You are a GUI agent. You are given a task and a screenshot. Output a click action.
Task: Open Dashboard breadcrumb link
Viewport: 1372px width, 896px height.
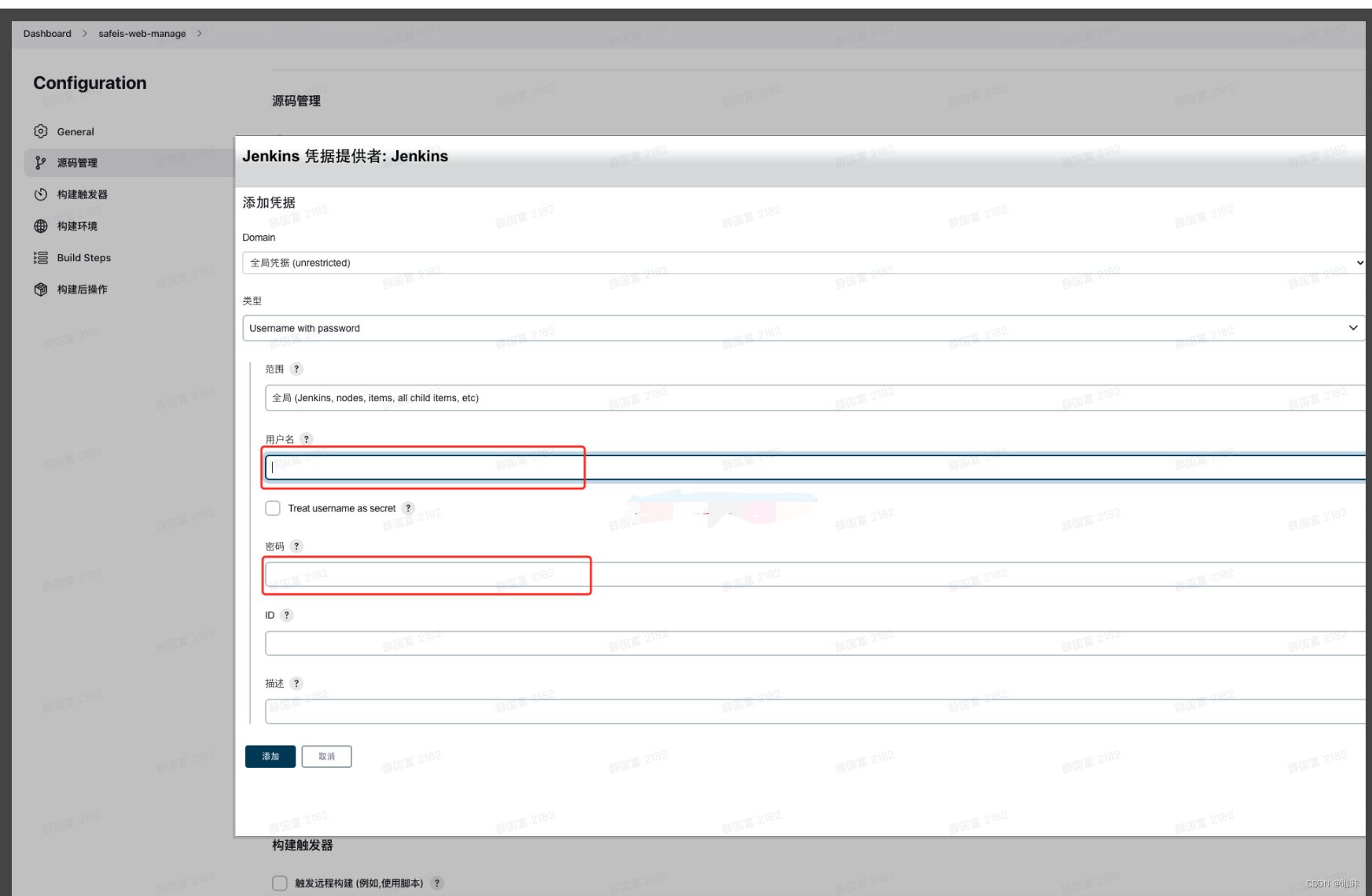pos(47,34)
